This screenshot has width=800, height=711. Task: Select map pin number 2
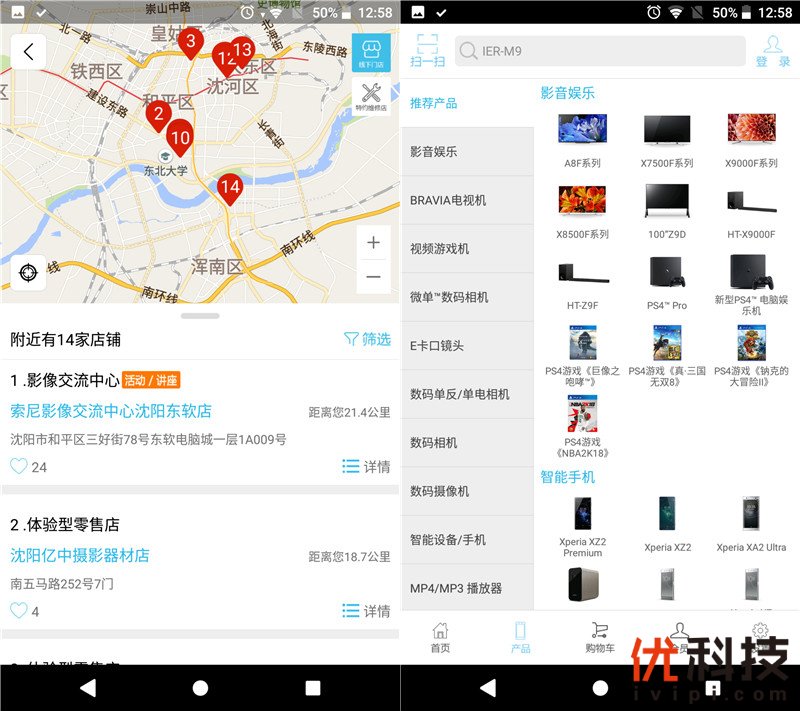159,115
